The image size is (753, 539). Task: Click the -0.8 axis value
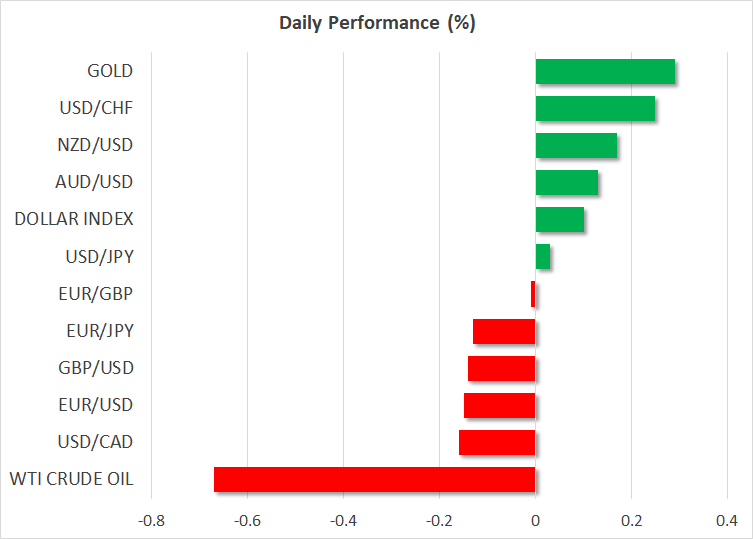(150, 521)
